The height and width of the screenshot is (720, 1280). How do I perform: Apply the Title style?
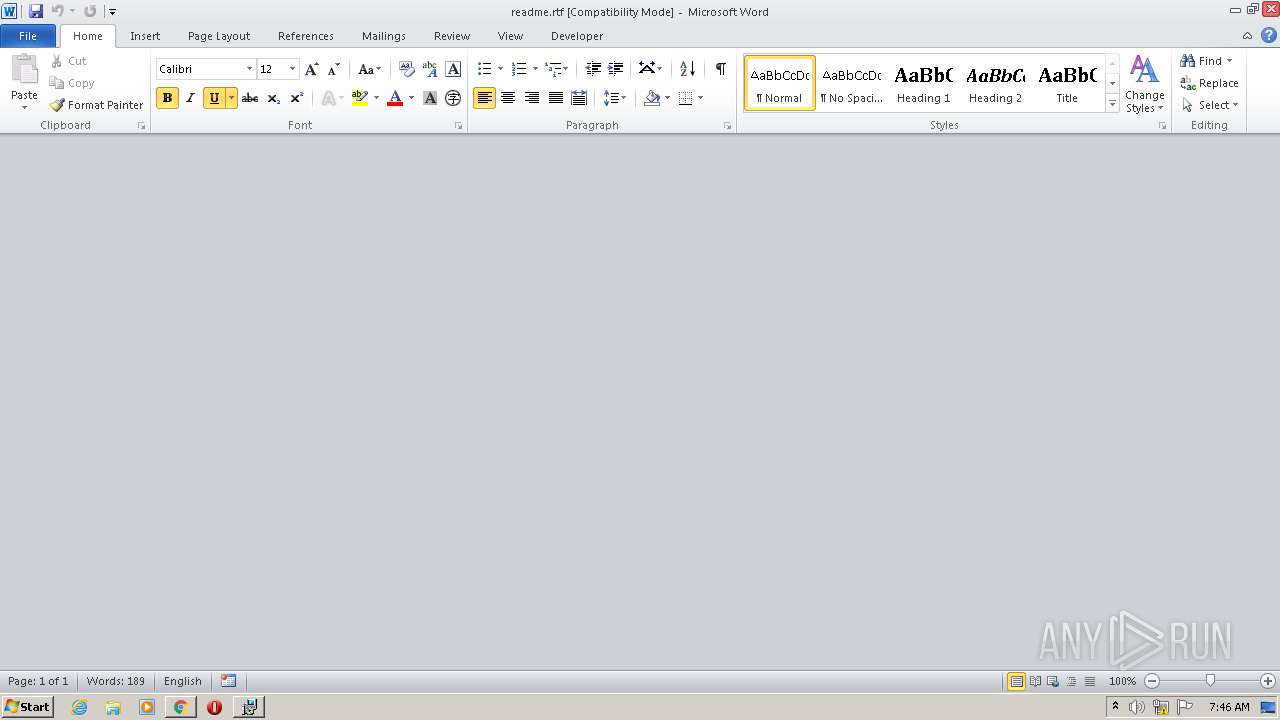click(1067, 83)
